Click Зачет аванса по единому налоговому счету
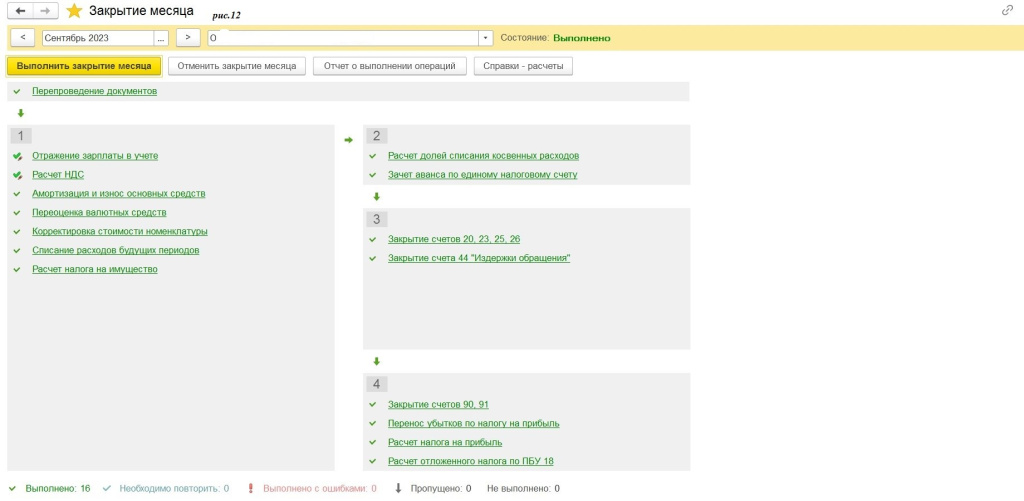 coord(482,175)
